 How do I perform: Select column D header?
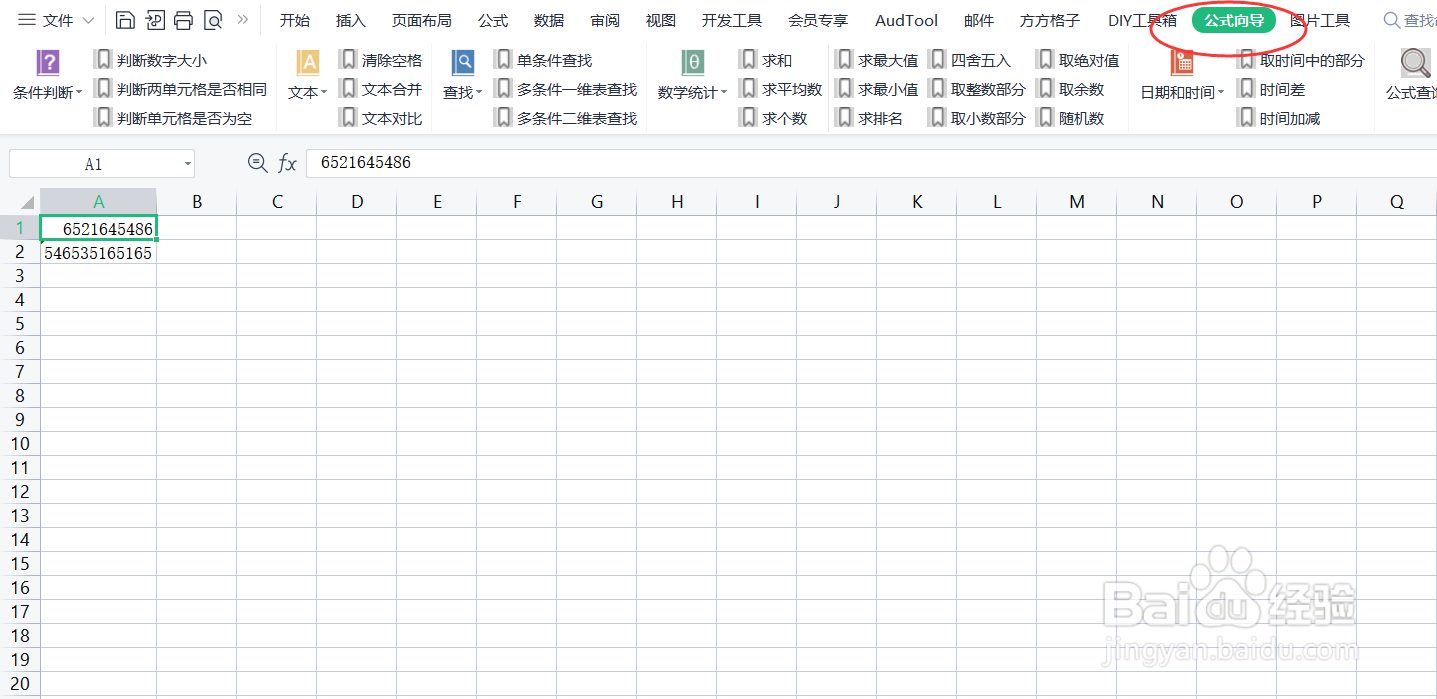[357, 202]
